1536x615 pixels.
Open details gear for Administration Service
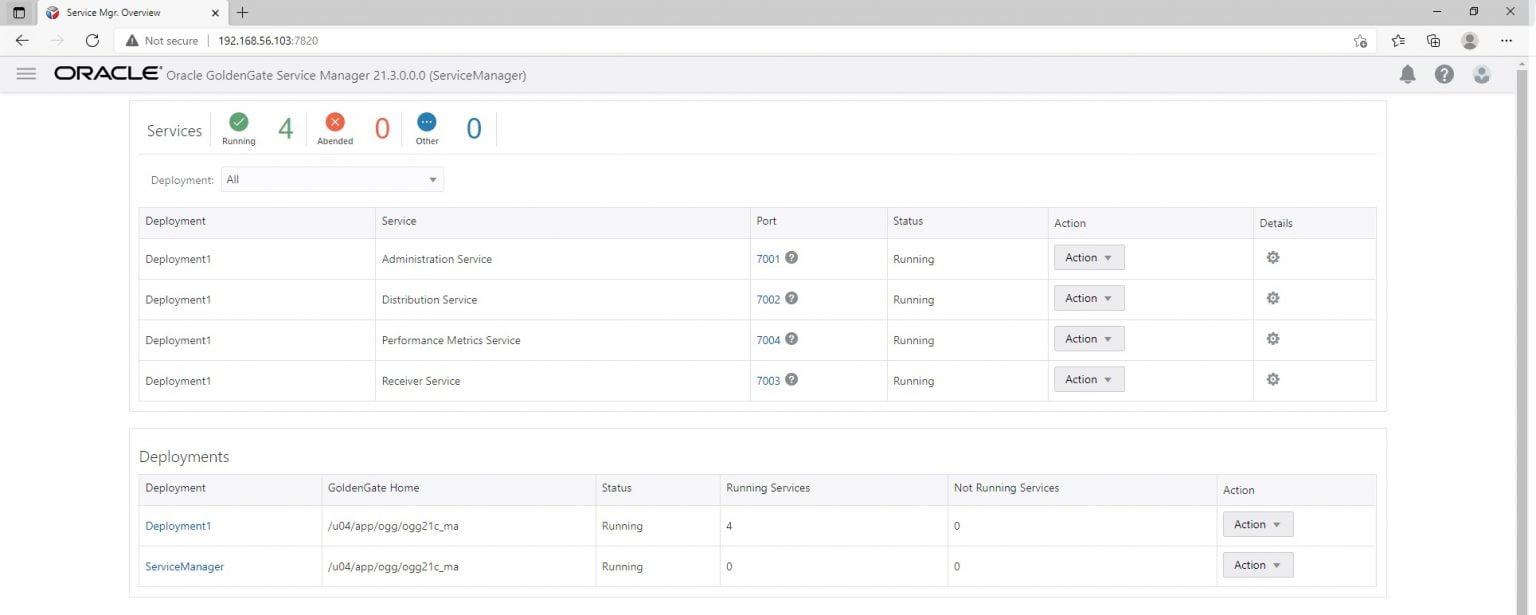(1272, 257)
